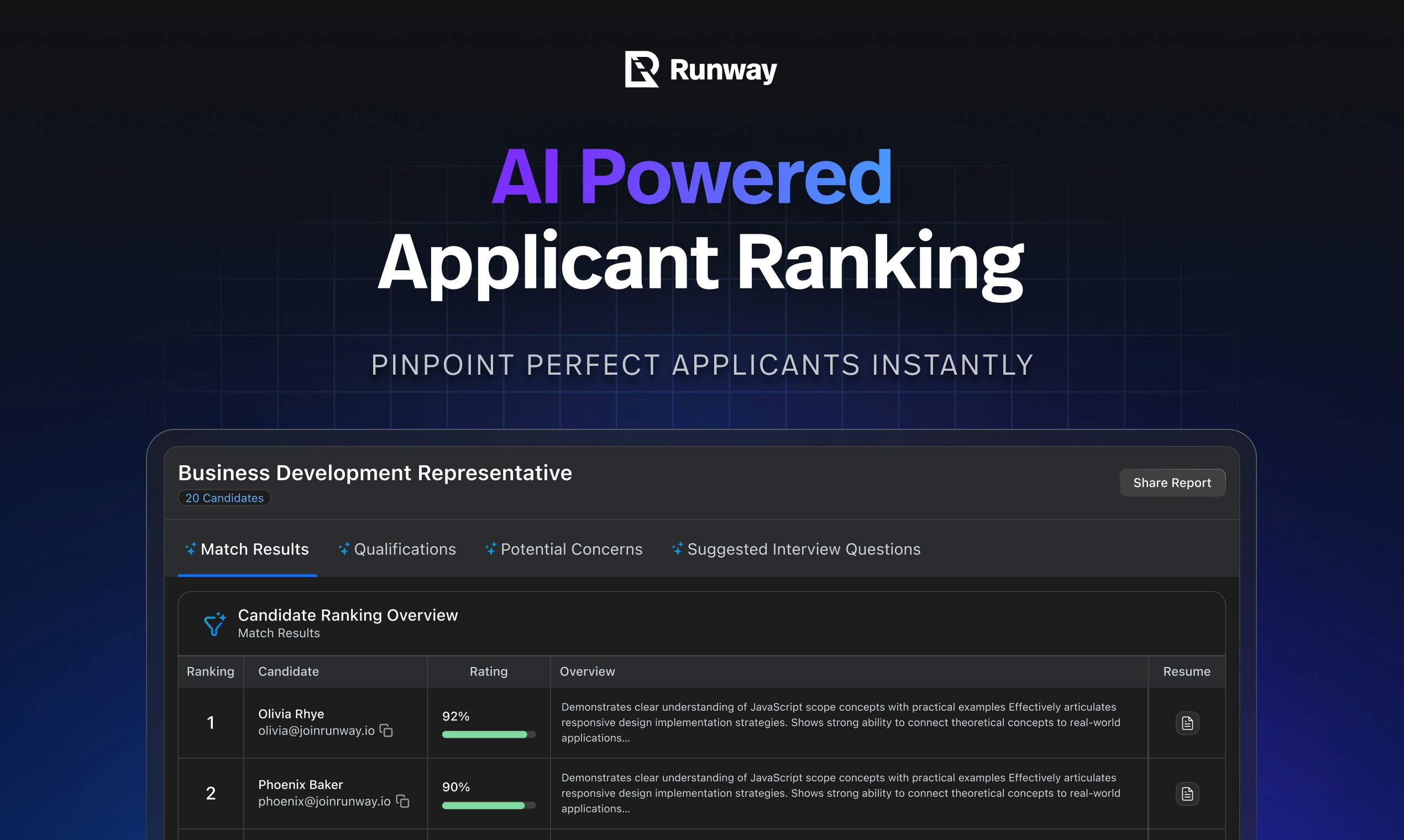Select candidate name Olivia Rhye
This screenshot has height=840, width=1404.
point(291,714)
